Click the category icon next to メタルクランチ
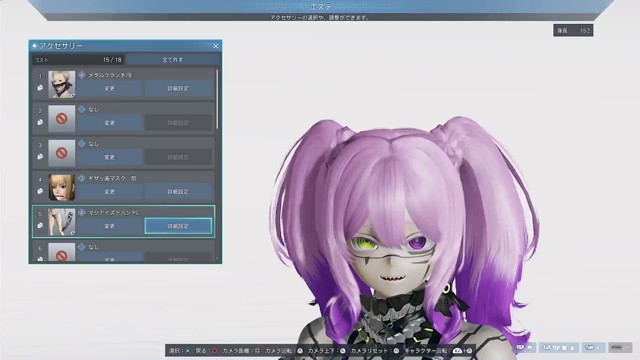Image resolution: width=640 pixels, height=360 pixels. [x=82, y=75]
